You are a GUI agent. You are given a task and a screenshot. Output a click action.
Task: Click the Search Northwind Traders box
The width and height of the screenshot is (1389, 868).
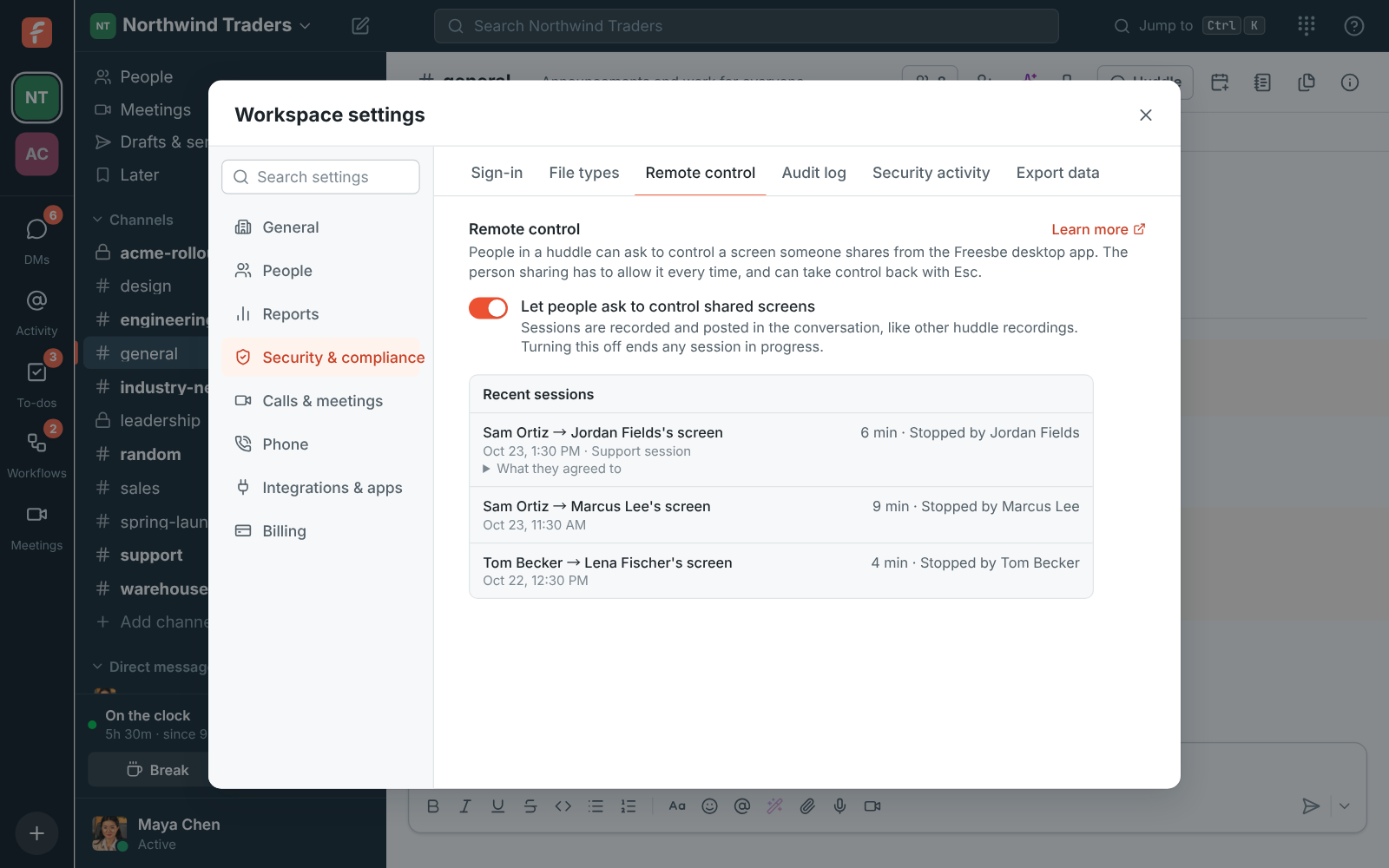click(x=747, y=26)
